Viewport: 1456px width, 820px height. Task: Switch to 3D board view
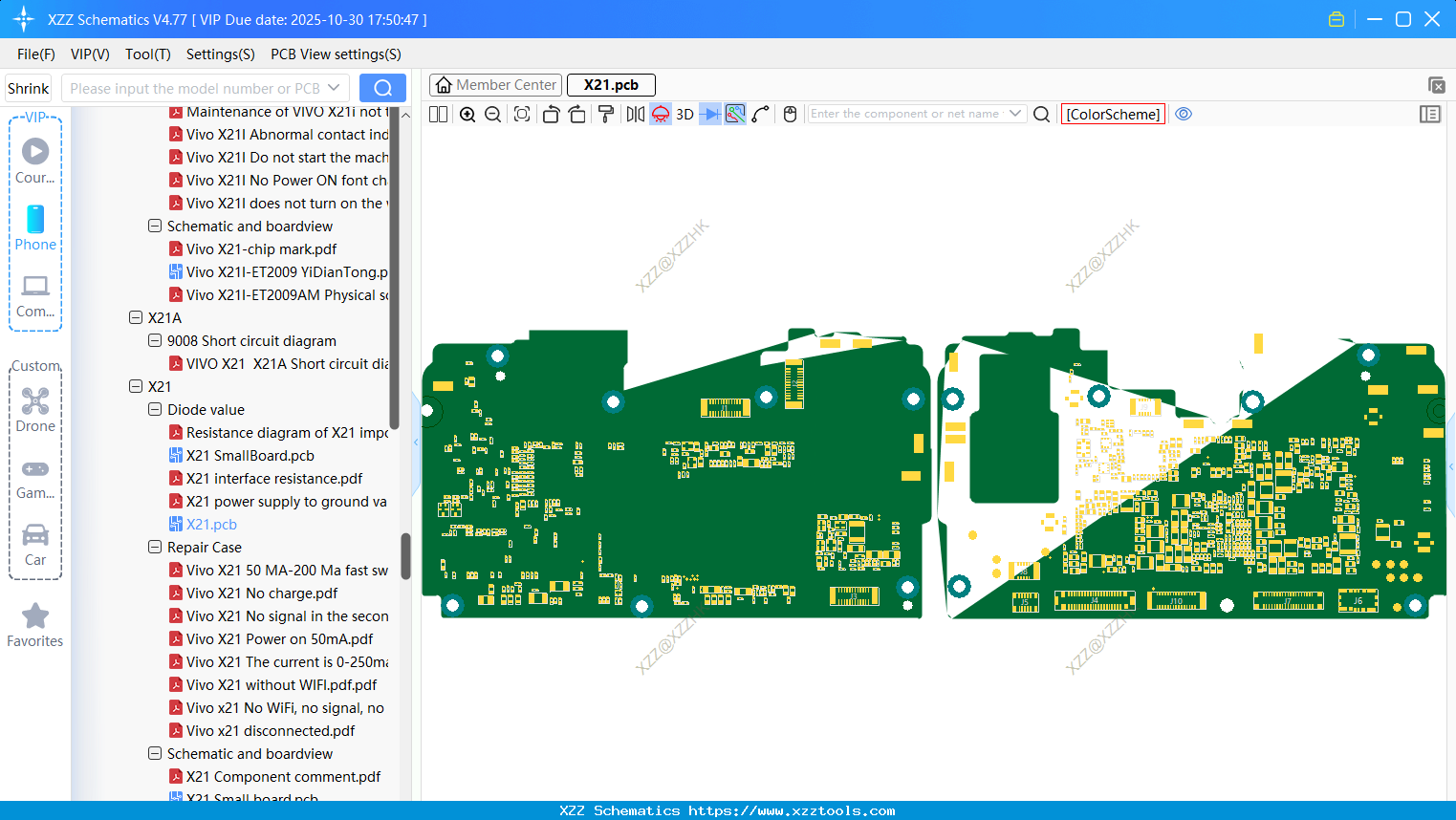coord(685,115)
